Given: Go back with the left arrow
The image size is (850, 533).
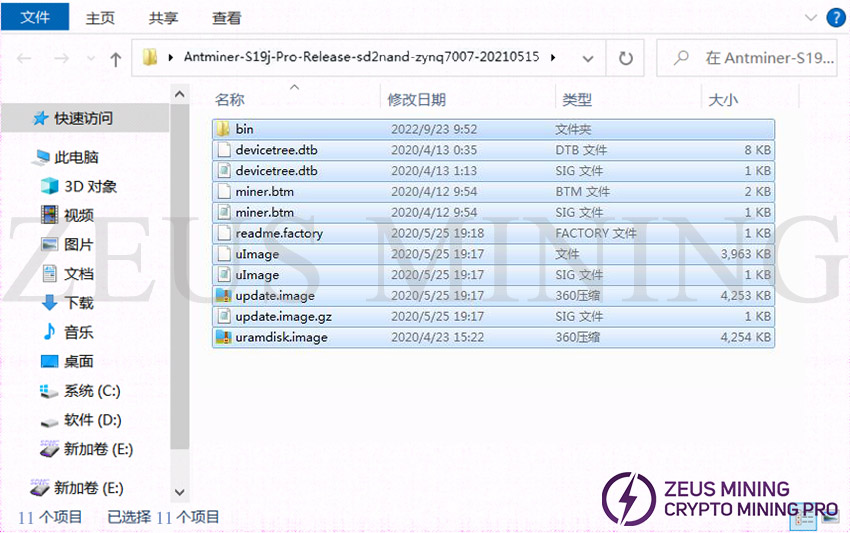Looking at the screenshot, I should click(x=24, y=58).
